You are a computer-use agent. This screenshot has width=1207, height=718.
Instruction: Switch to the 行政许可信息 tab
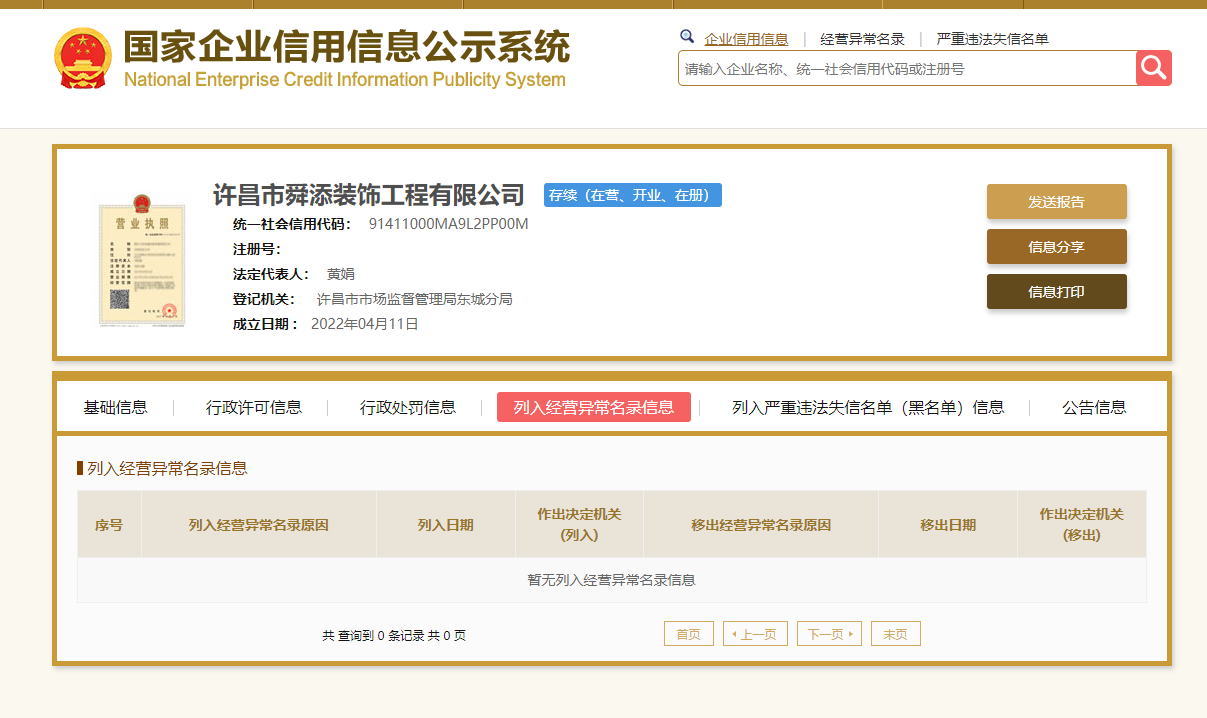click(254, 407)
